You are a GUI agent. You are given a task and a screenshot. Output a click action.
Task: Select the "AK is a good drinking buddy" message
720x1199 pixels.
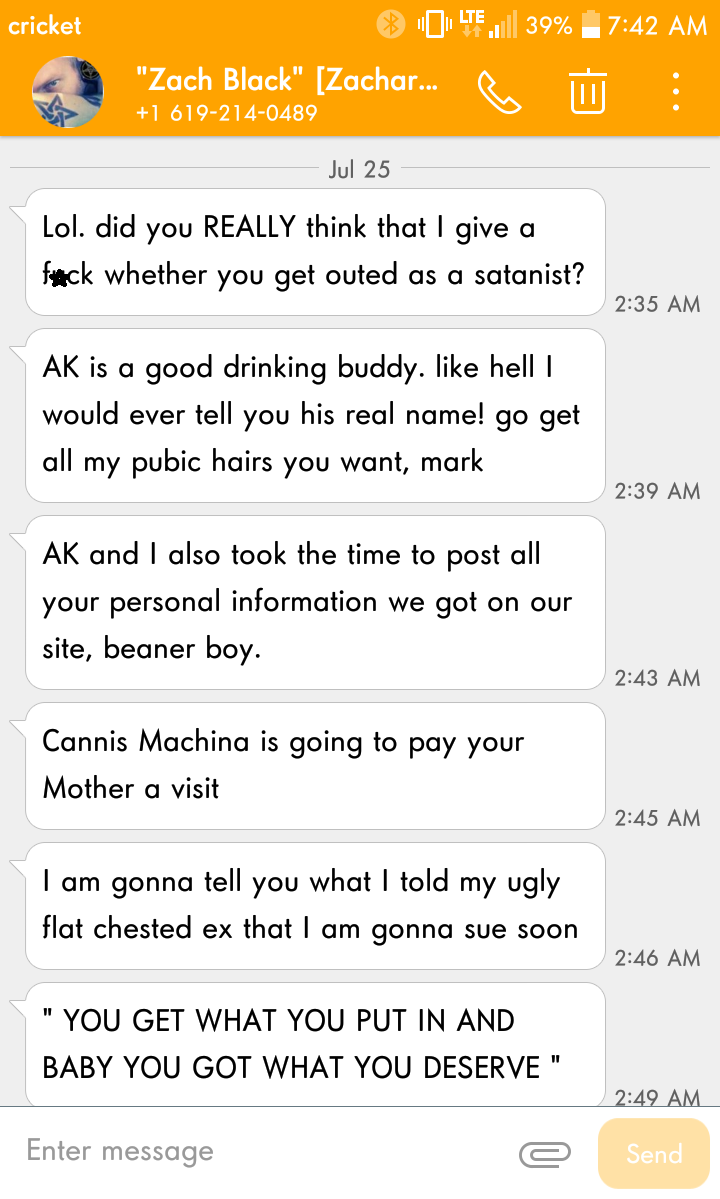(x=315, y=415)
